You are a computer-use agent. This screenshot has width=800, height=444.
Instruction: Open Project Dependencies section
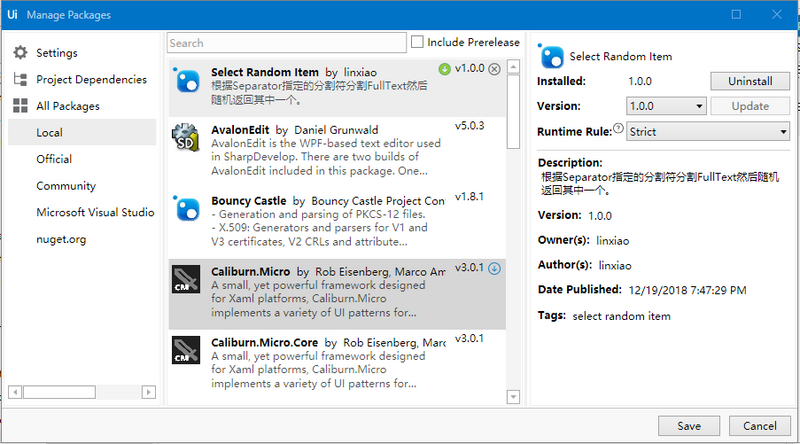tap(91, 79)
